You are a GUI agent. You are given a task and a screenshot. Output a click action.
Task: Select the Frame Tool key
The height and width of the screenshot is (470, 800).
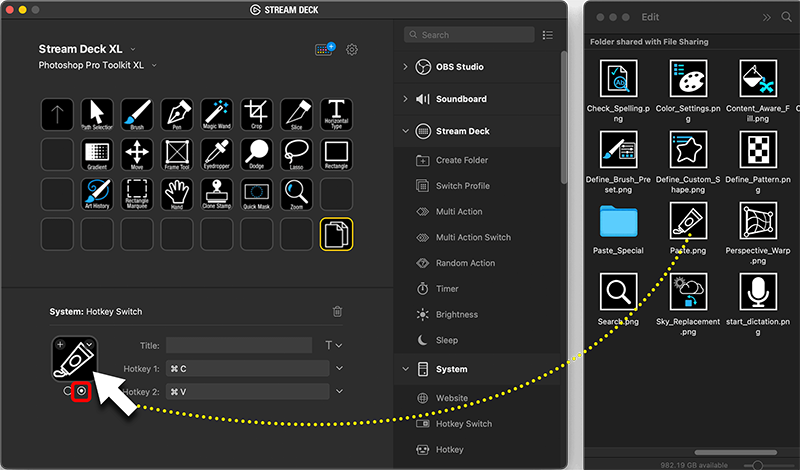[x=177, y=154]
